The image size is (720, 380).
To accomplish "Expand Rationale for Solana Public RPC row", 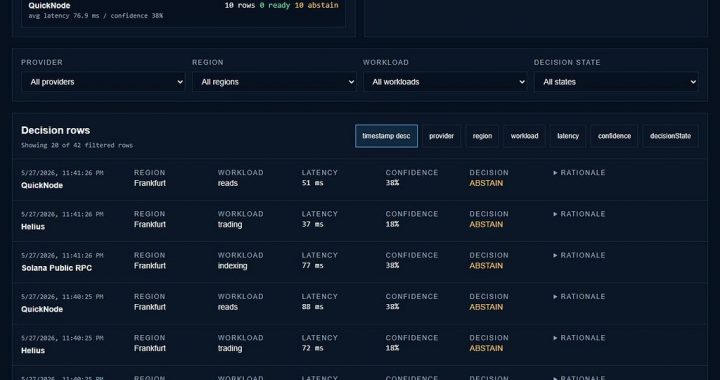I will tap(579, 255).
